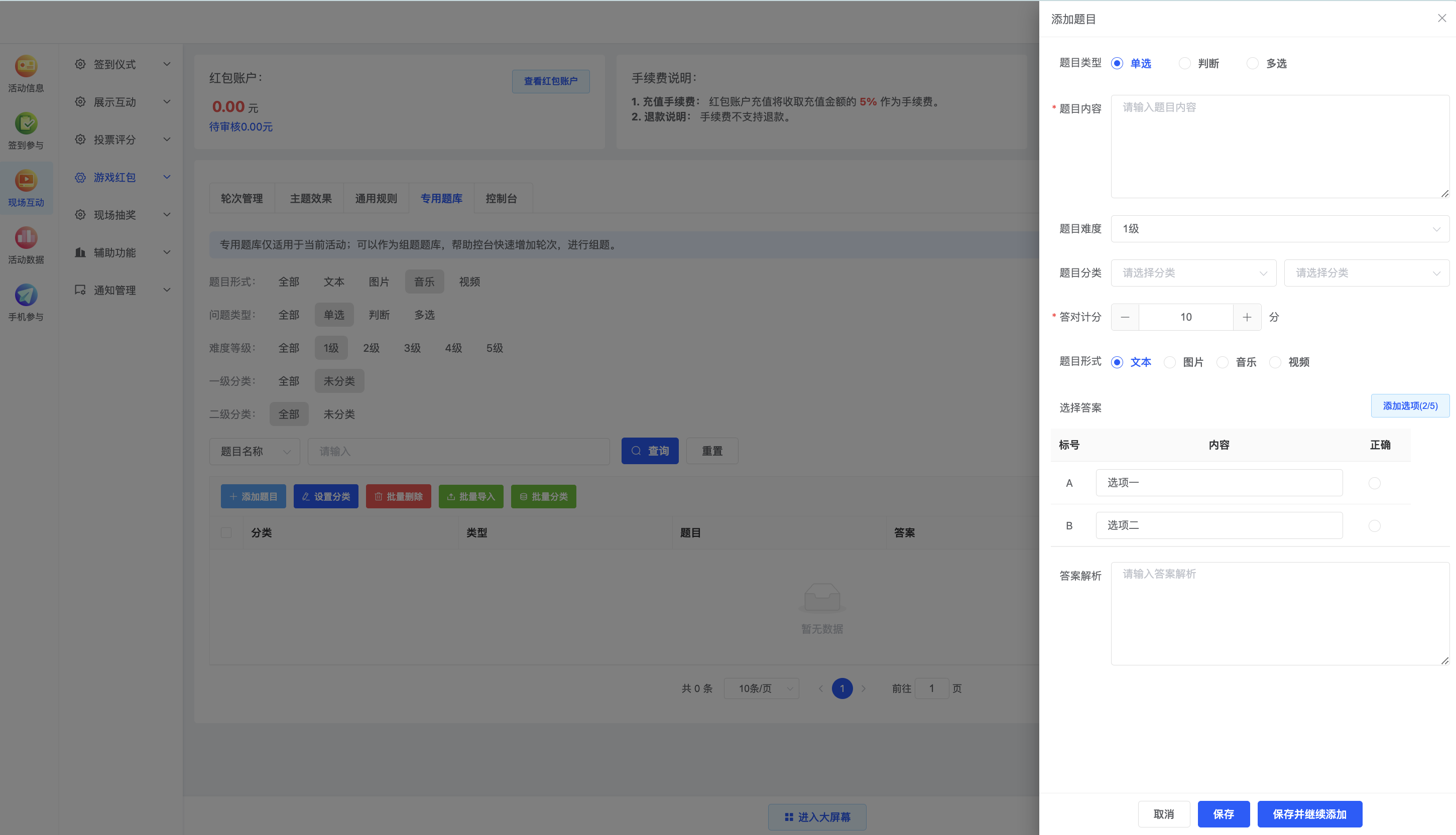This screenshot has width=1456, height=835.
Task: Open the 题目难度 1级 dropdown
Action: (1280, 229)
